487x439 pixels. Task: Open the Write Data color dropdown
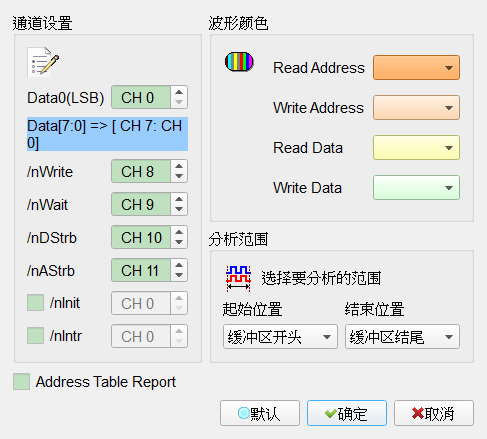point(416,188)
